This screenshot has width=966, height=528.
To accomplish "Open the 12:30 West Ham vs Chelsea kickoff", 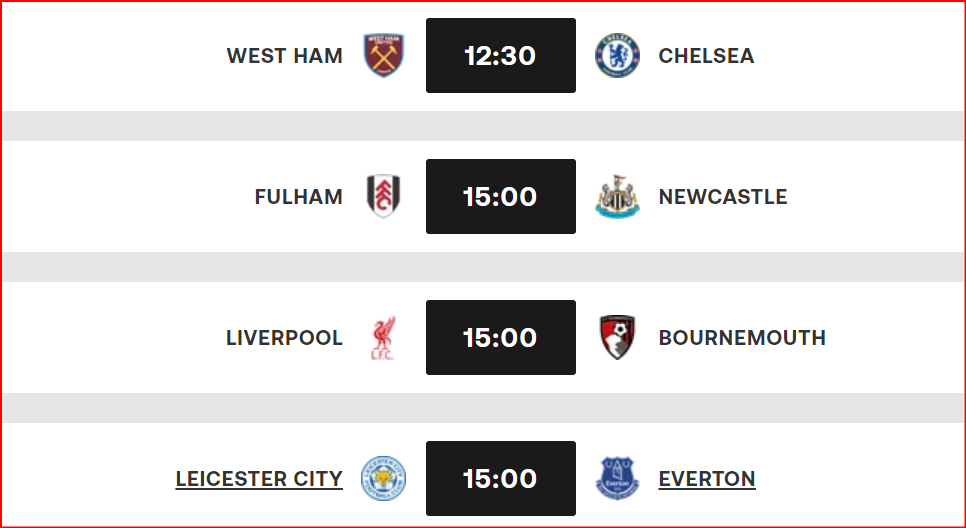I will (500, 56).
